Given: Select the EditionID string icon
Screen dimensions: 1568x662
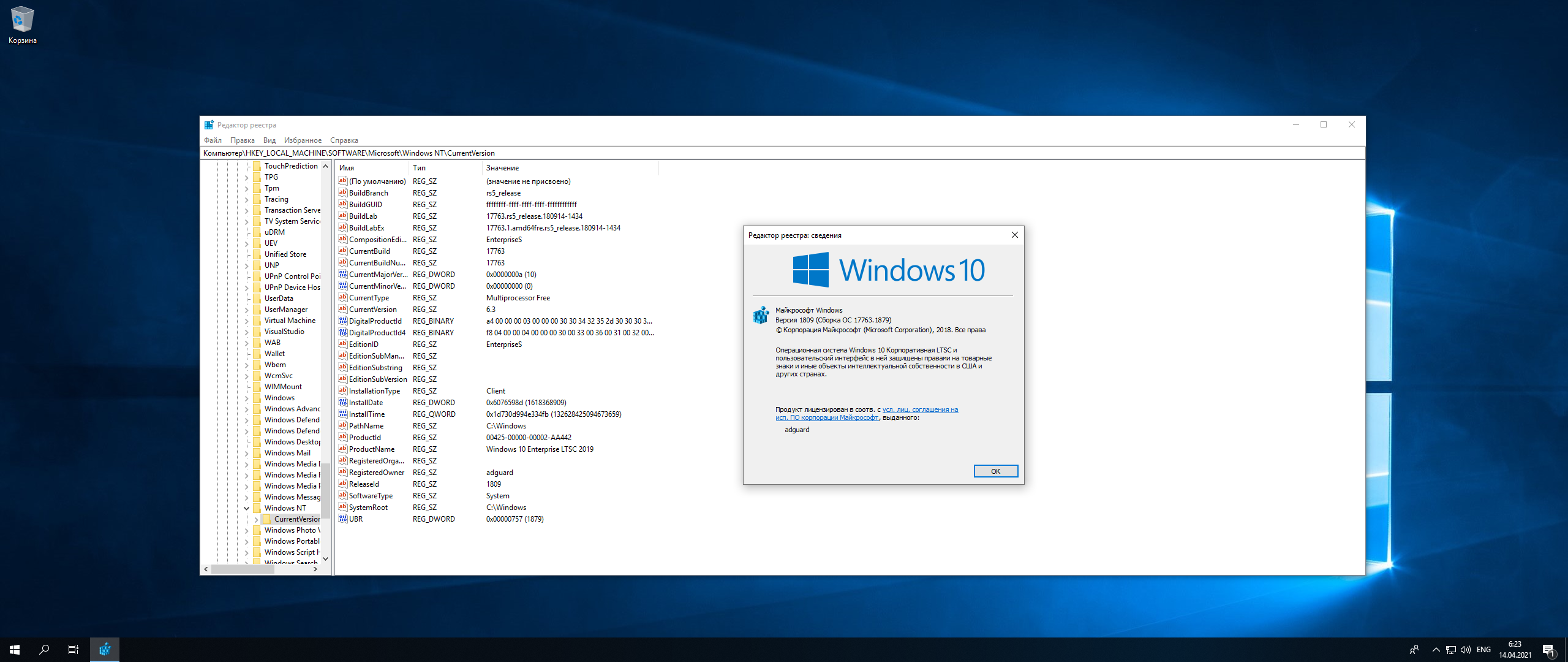Looking at the screenshot, I should click(343, 344).
